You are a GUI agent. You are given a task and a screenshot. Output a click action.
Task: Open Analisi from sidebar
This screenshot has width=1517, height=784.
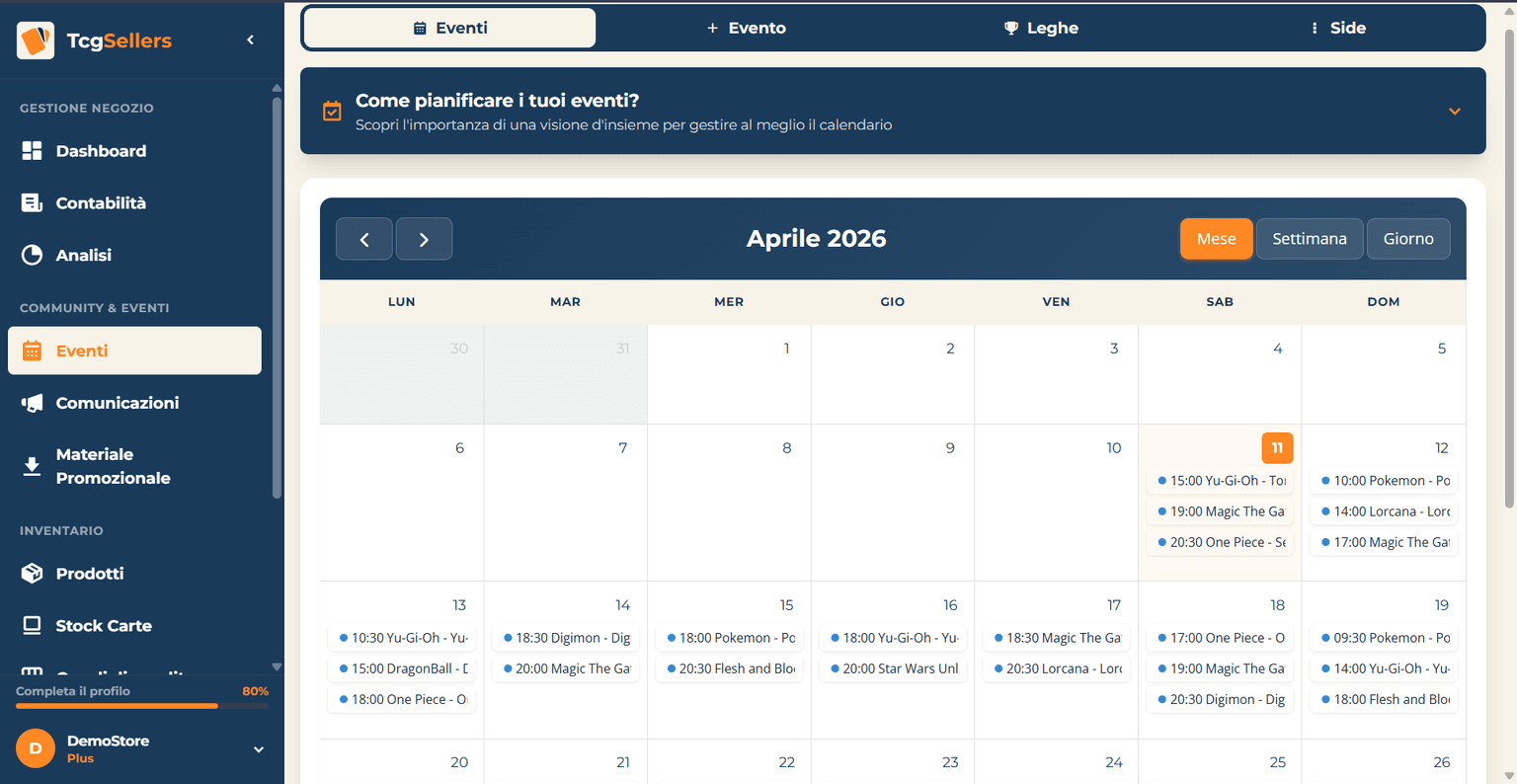click(134, 255)
